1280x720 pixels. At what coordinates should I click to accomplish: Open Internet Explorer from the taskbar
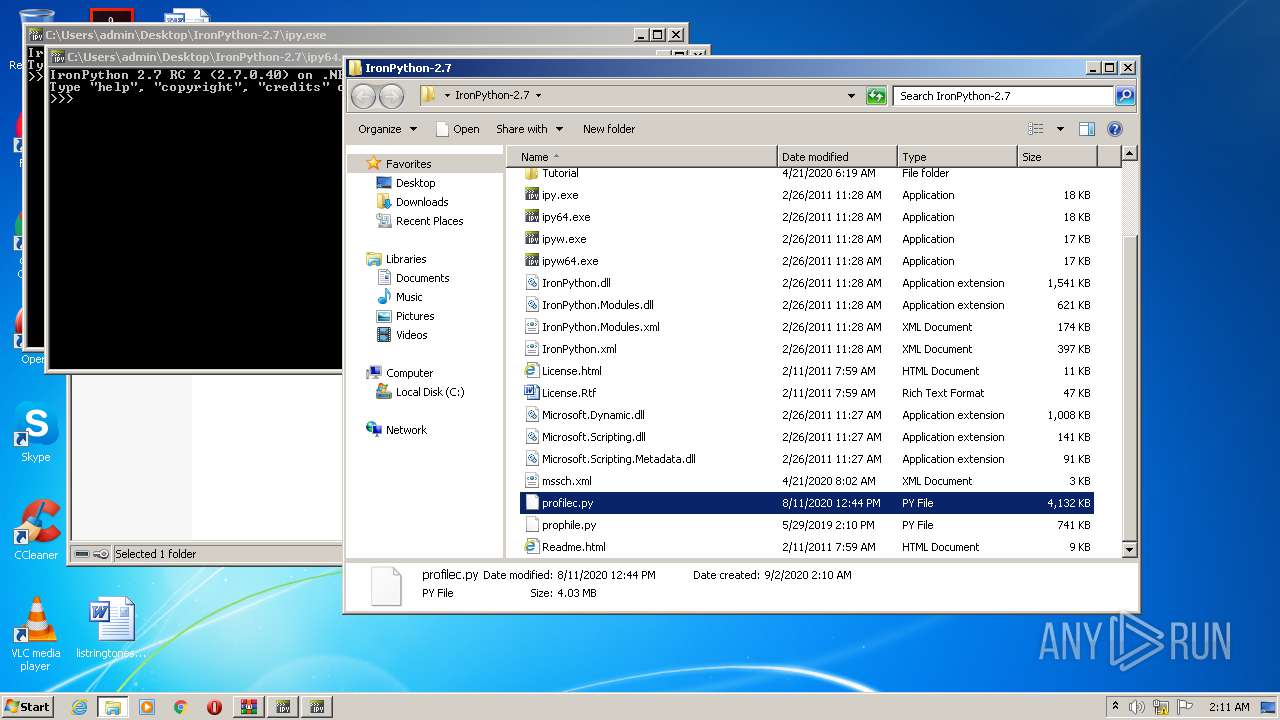[x=79, y=707]
